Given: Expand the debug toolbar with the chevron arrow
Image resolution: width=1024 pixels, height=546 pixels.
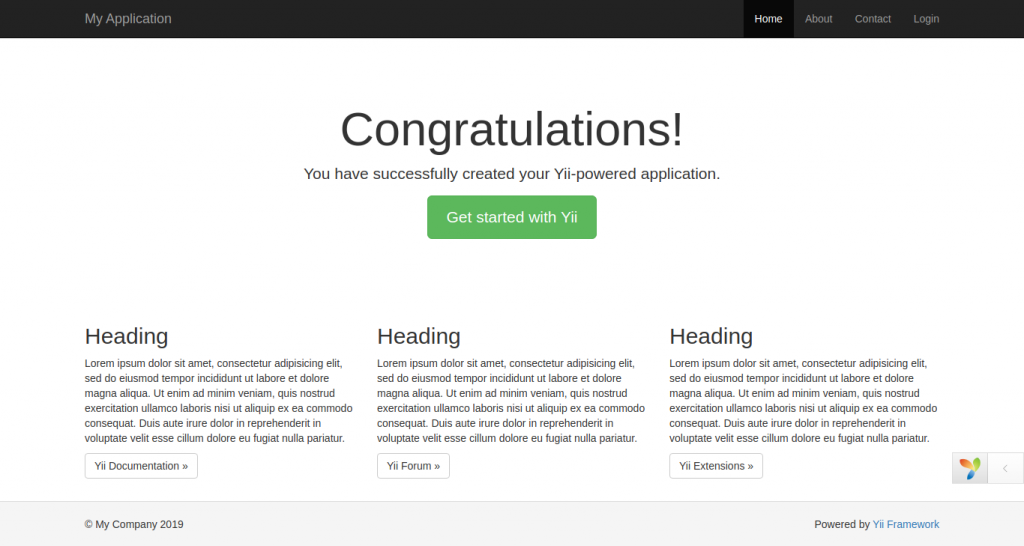Looking at the screenshot, I should 1005,468.
